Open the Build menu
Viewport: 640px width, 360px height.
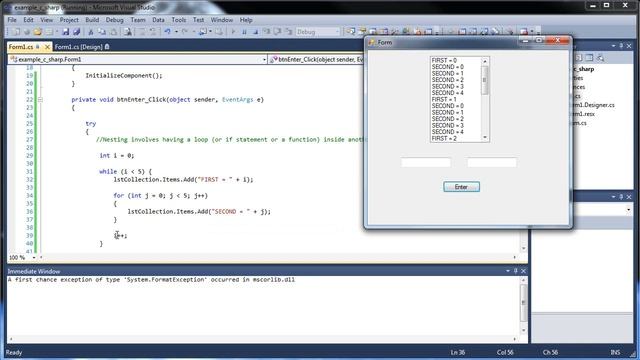coord(92,20)
